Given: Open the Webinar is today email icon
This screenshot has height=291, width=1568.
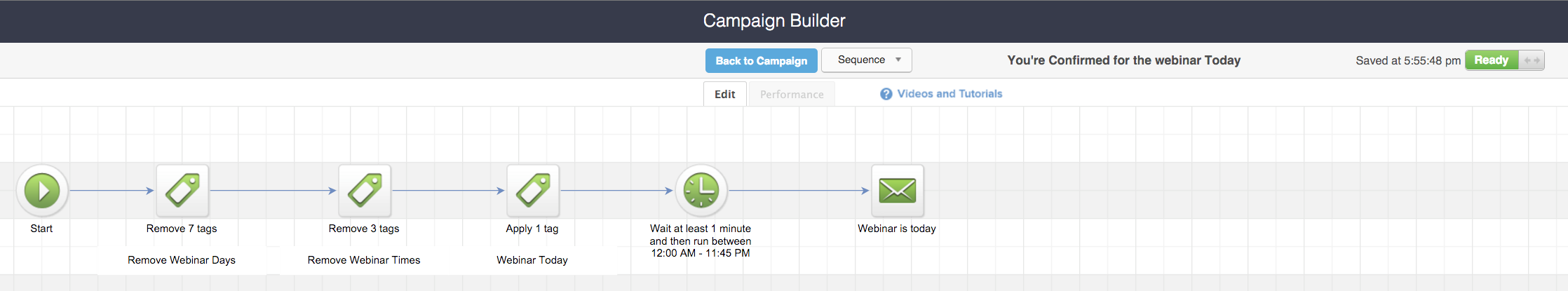Looking at the screenshot, I should (898, 191).
